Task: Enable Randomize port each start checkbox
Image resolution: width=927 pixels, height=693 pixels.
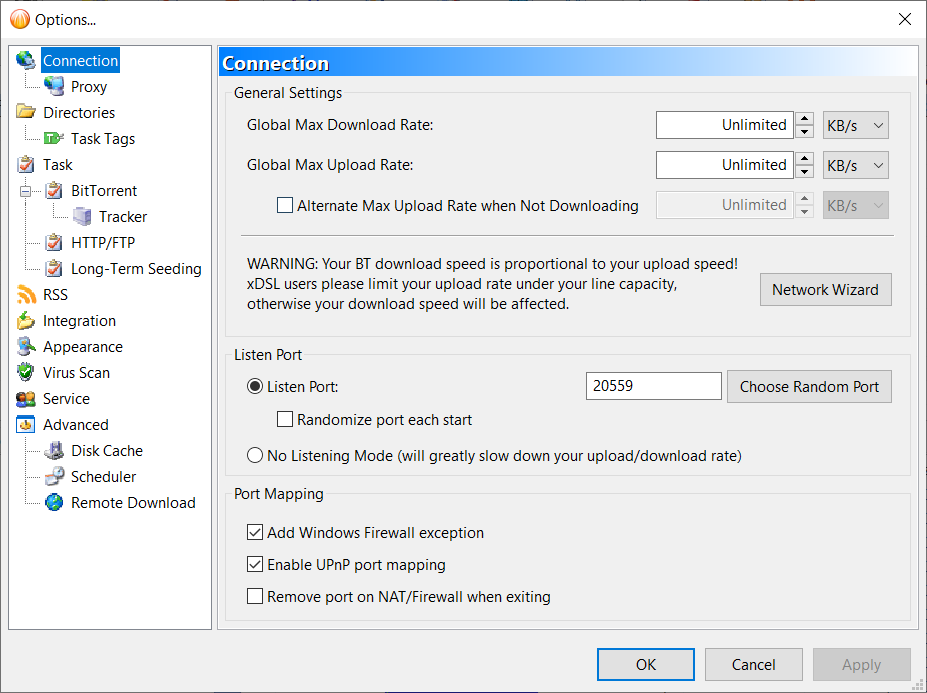Action: [x=285, y=420]
